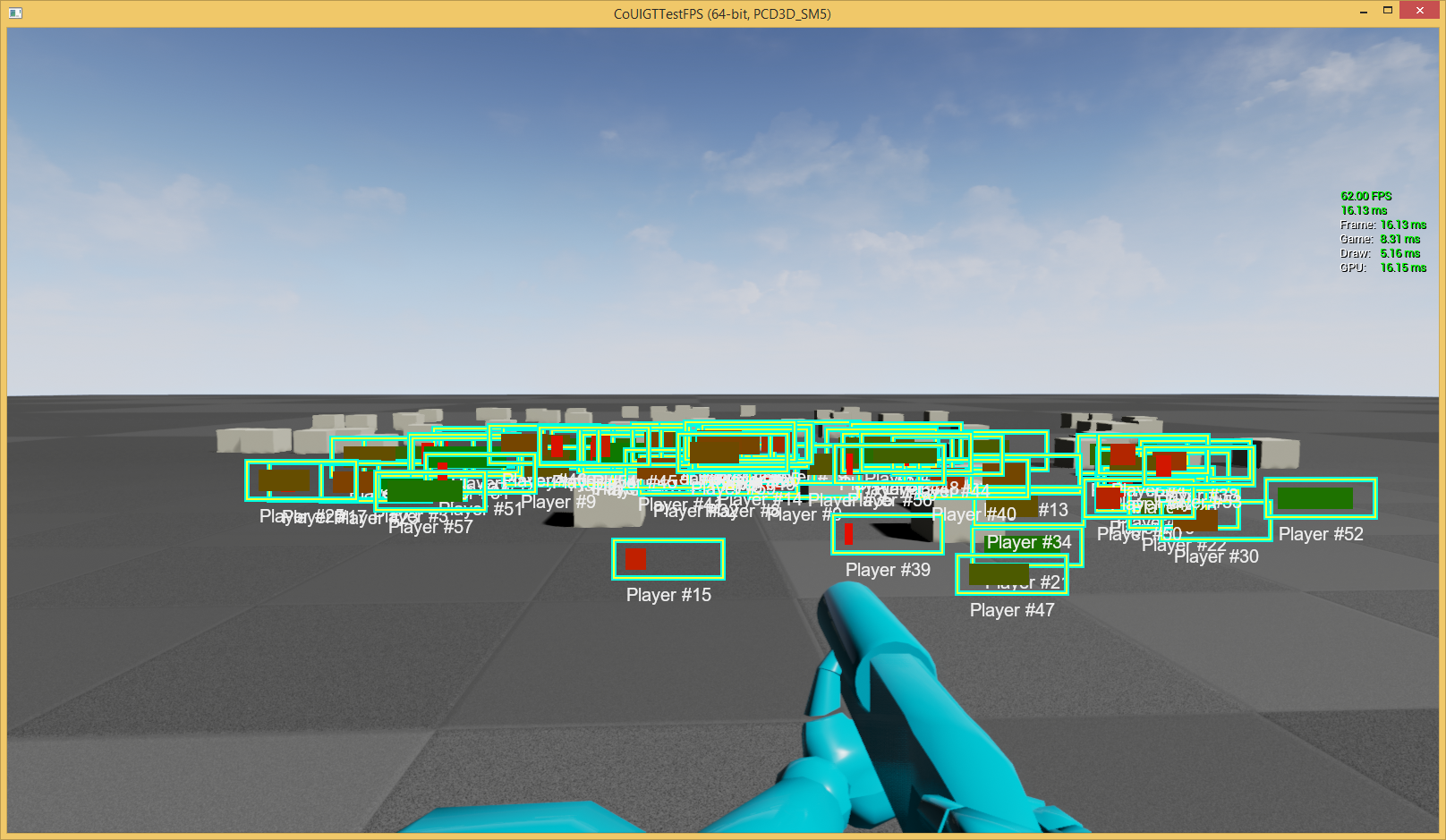The width and height of the screenshot is (1446, 840).
Task: Select the Player #39 name label
Action: click(x=888, y=571)
